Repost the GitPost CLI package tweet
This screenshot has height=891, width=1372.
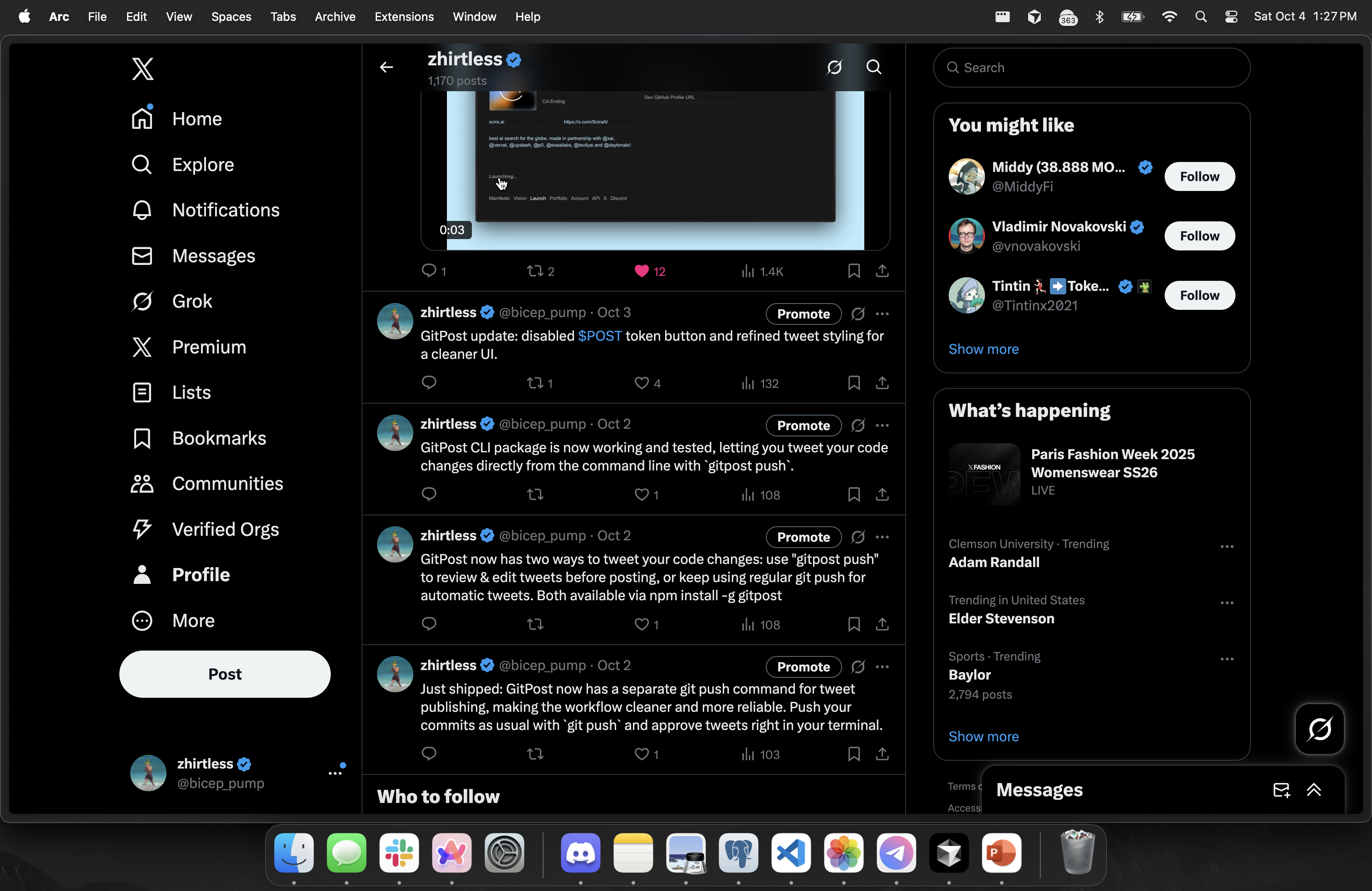coord(535,494)
